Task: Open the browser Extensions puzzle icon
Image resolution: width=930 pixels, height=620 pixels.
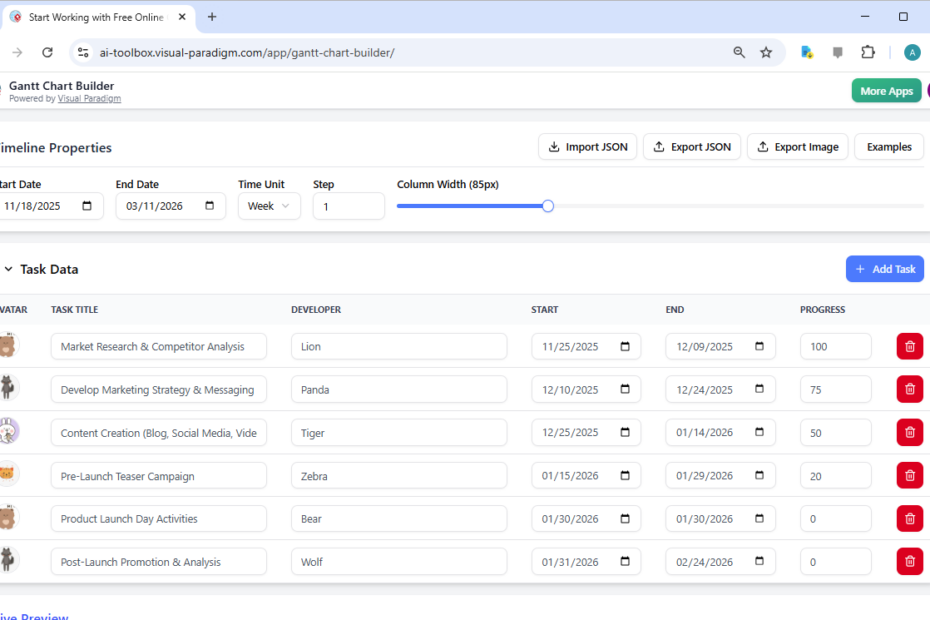Action: pos(867,51)
